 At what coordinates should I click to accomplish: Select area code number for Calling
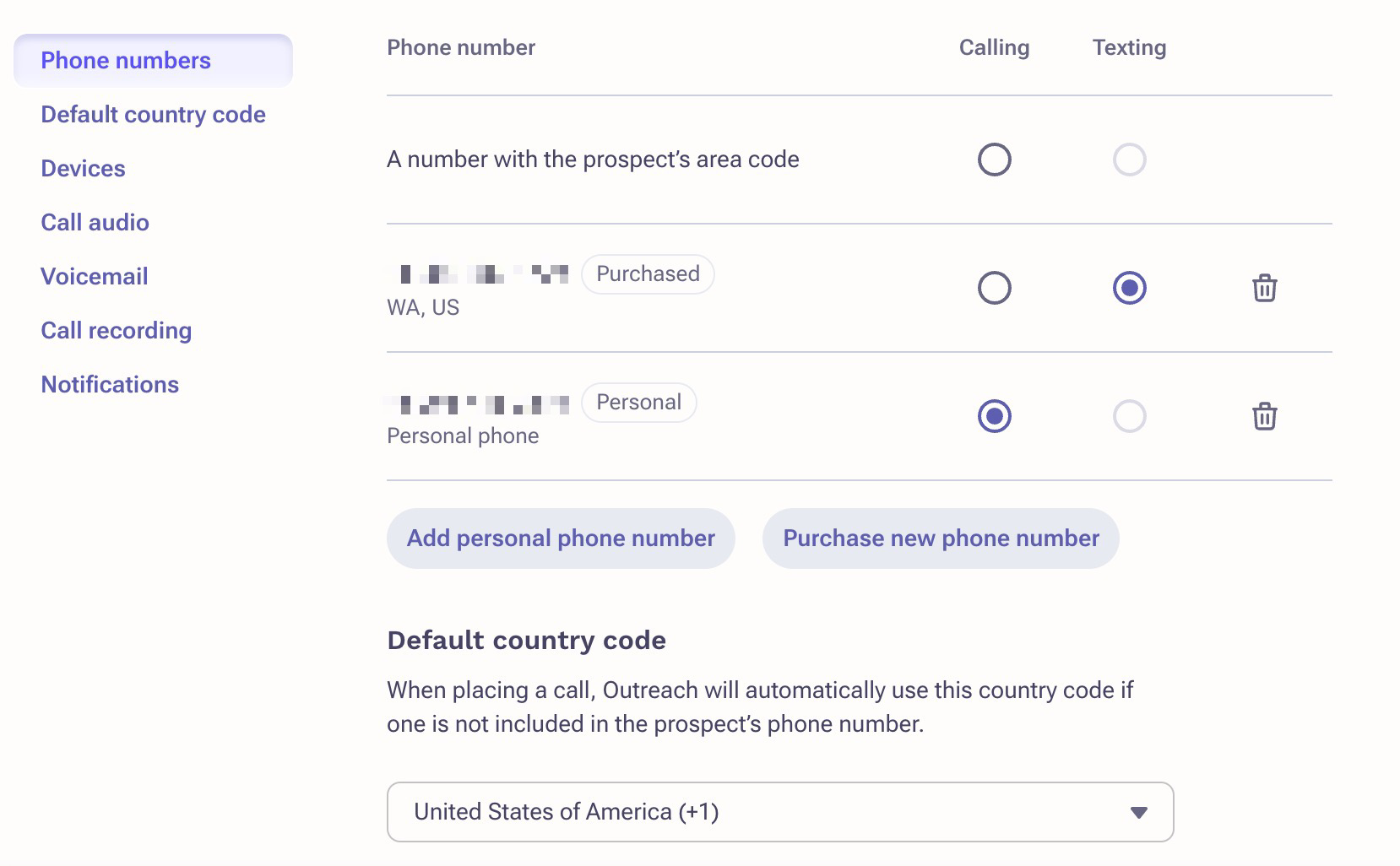click(x=994, y=160)
